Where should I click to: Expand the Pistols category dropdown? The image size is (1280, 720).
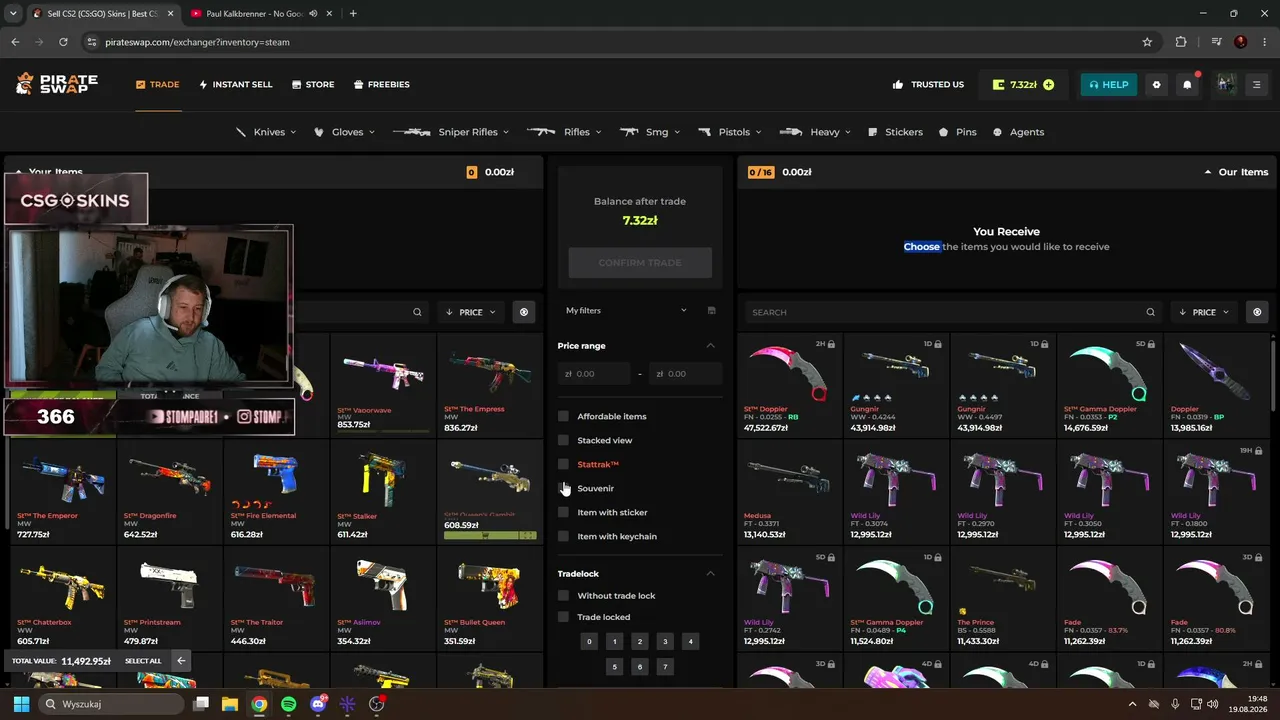tap(730, 132)
